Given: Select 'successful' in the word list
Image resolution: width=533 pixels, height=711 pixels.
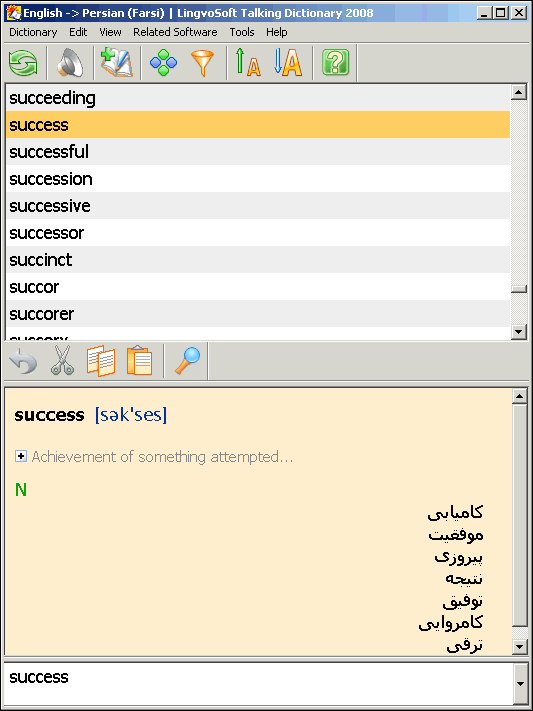Looking at the screenshot, I should click(258, 151).
